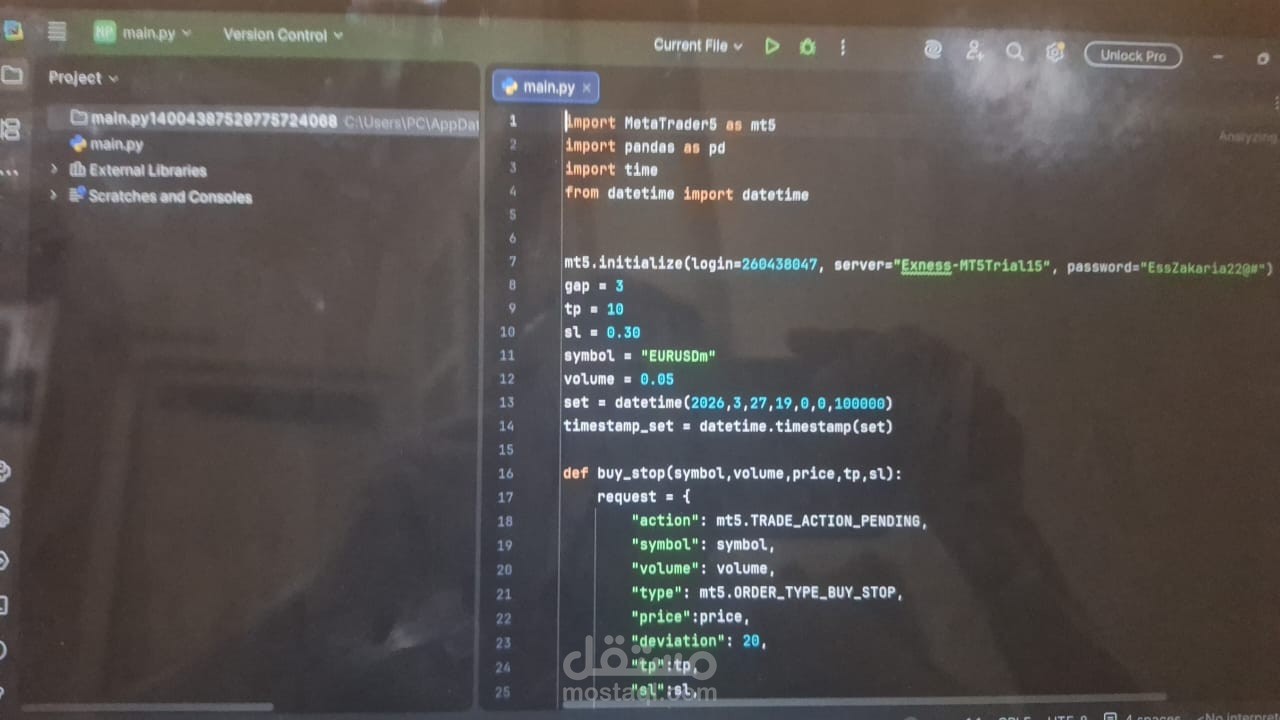Viewport: 1280px width, 720px height.
Task: Click the "action": mt5.TRADE_ACTION_PENDING line
Action: (780, 521)
